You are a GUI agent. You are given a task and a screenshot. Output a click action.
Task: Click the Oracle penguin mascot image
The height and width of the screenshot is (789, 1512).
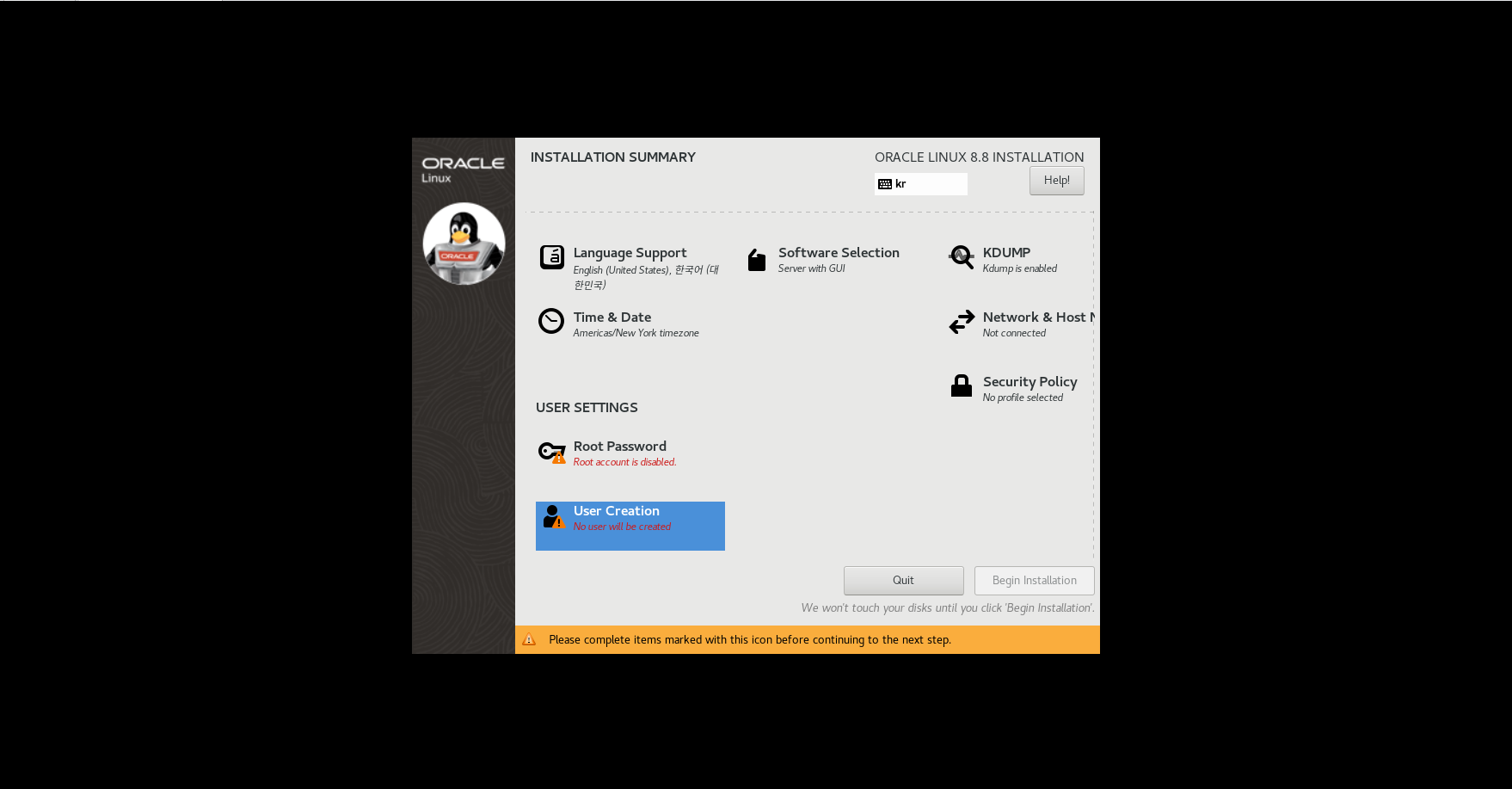(464, 243)
